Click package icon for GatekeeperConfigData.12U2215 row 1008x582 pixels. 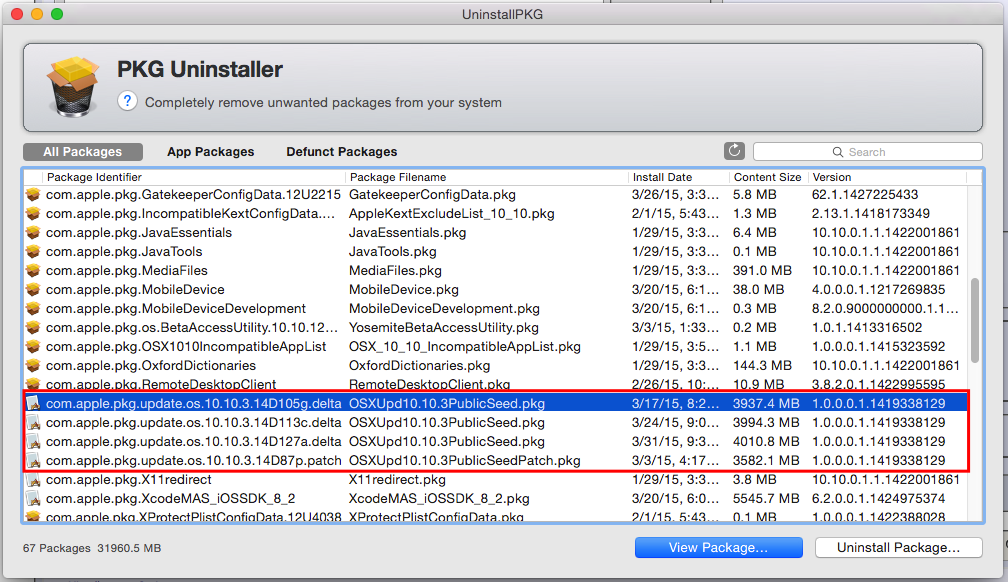click(x=33, y=194)
